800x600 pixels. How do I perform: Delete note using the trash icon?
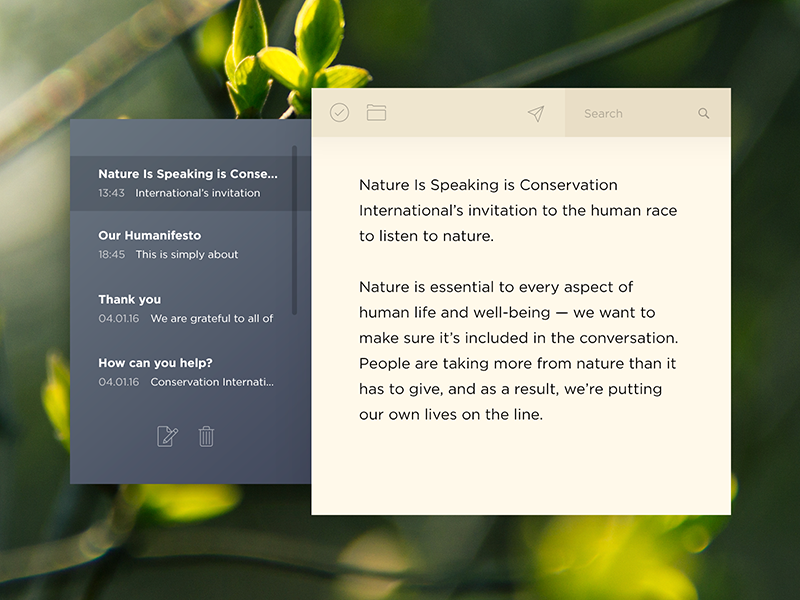point(206,436)
